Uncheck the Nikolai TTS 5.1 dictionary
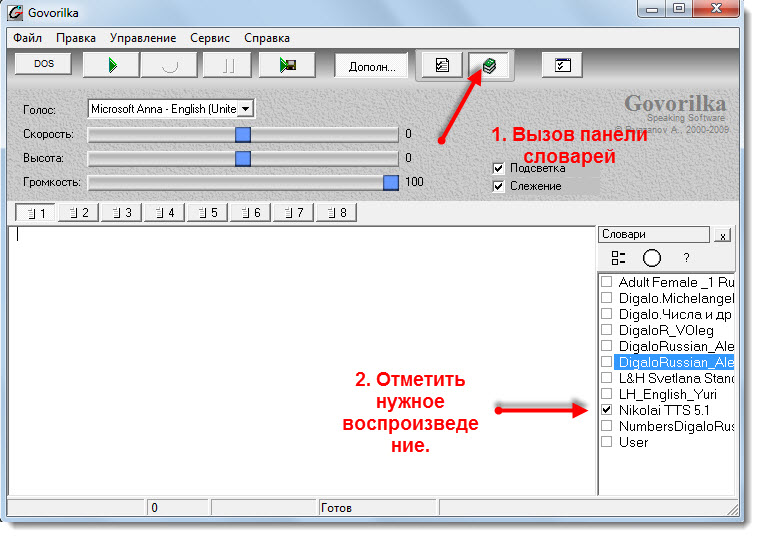This screenshot has width=759, height=537. point(607,410)
